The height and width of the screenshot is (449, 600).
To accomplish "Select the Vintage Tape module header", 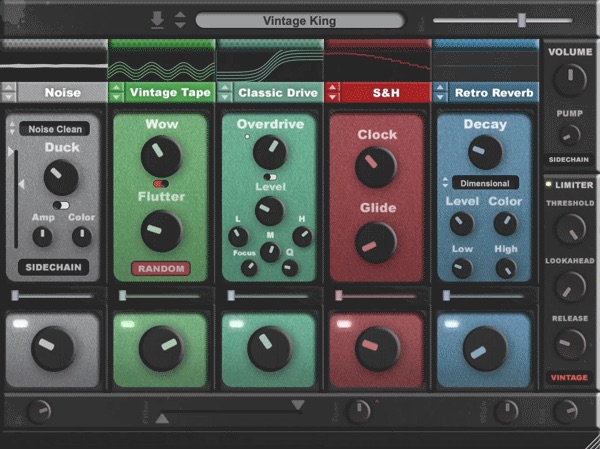I will click(x=170, y=92).
